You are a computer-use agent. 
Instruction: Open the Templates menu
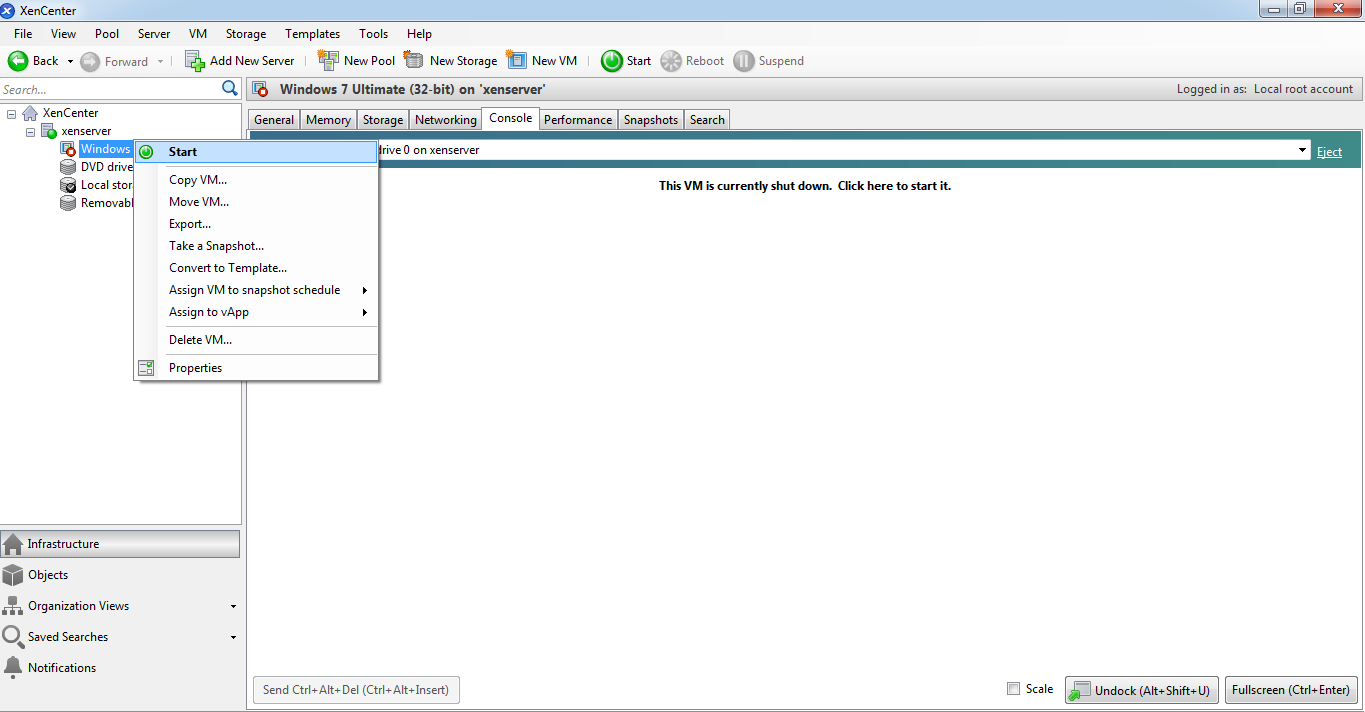click(313, 34)
